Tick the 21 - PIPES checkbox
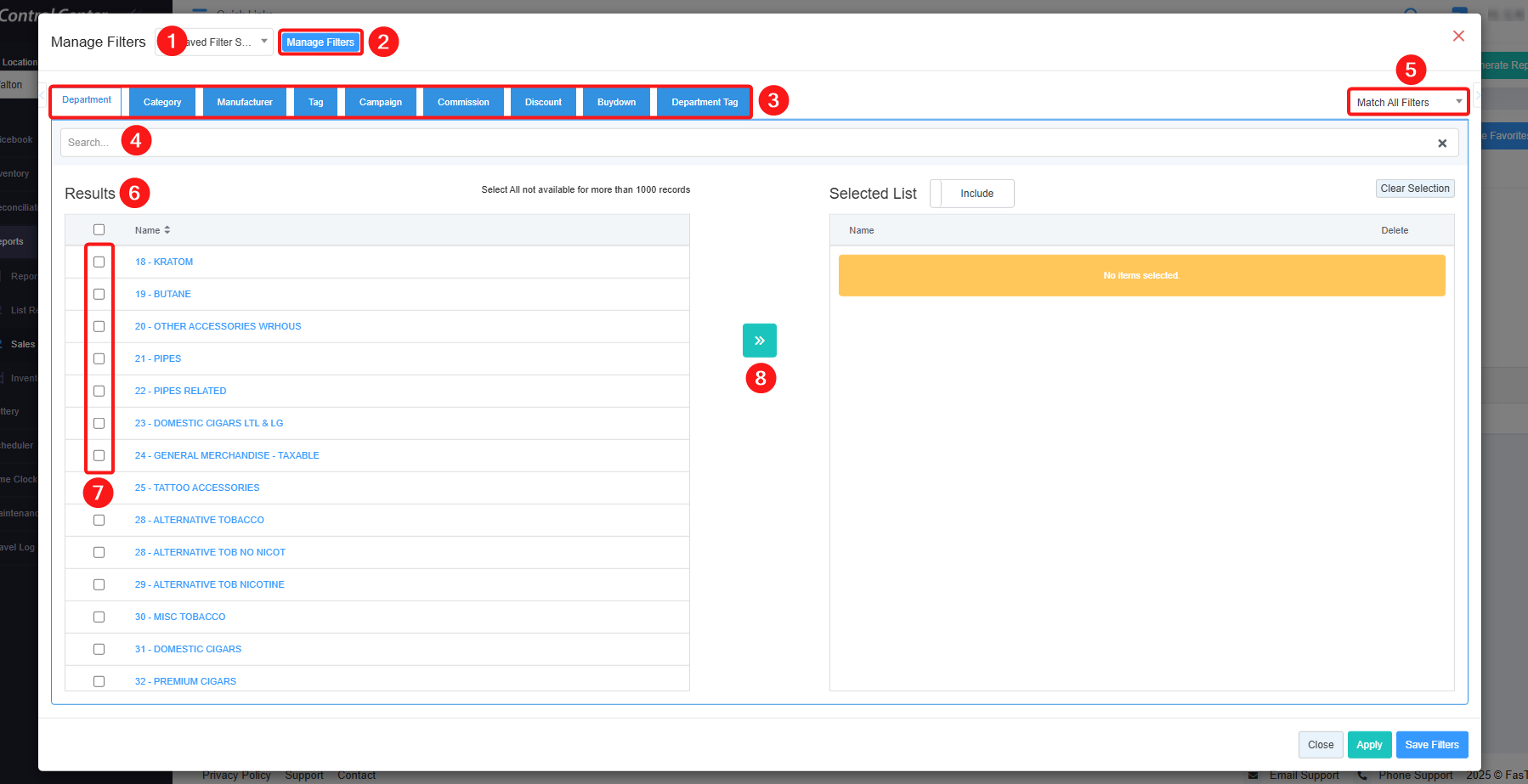 pos(99,358)
